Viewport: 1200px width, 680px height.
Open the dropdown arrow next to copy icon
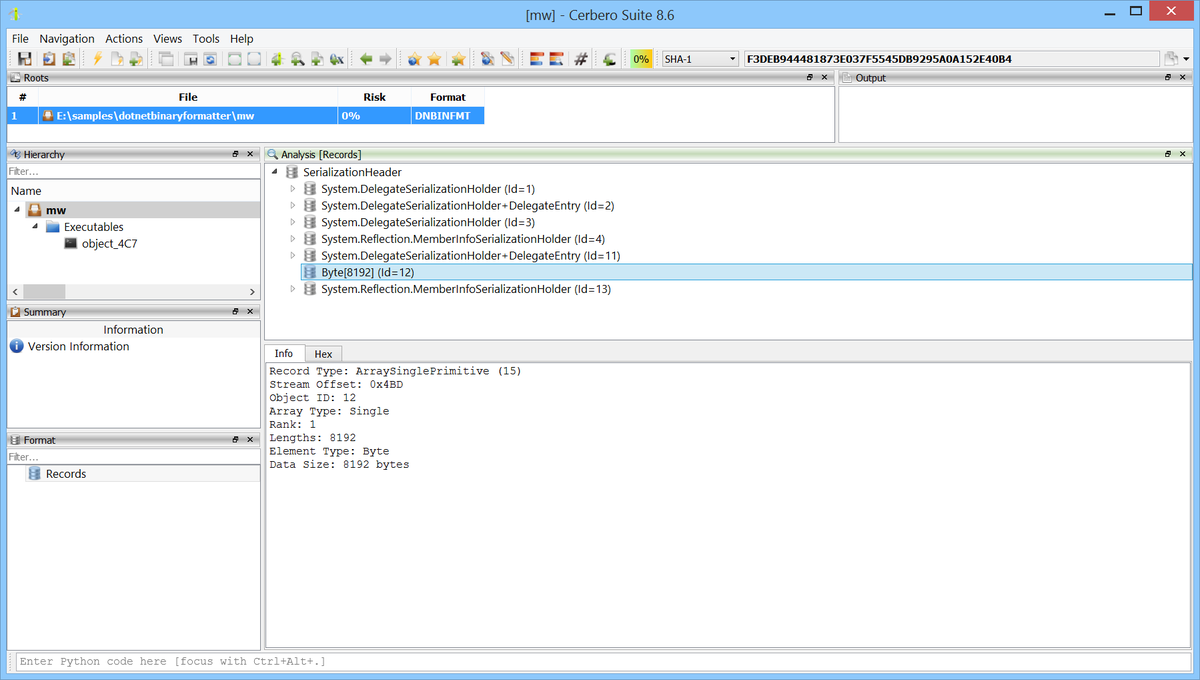pyautogui.click(x=1186, y=59)
